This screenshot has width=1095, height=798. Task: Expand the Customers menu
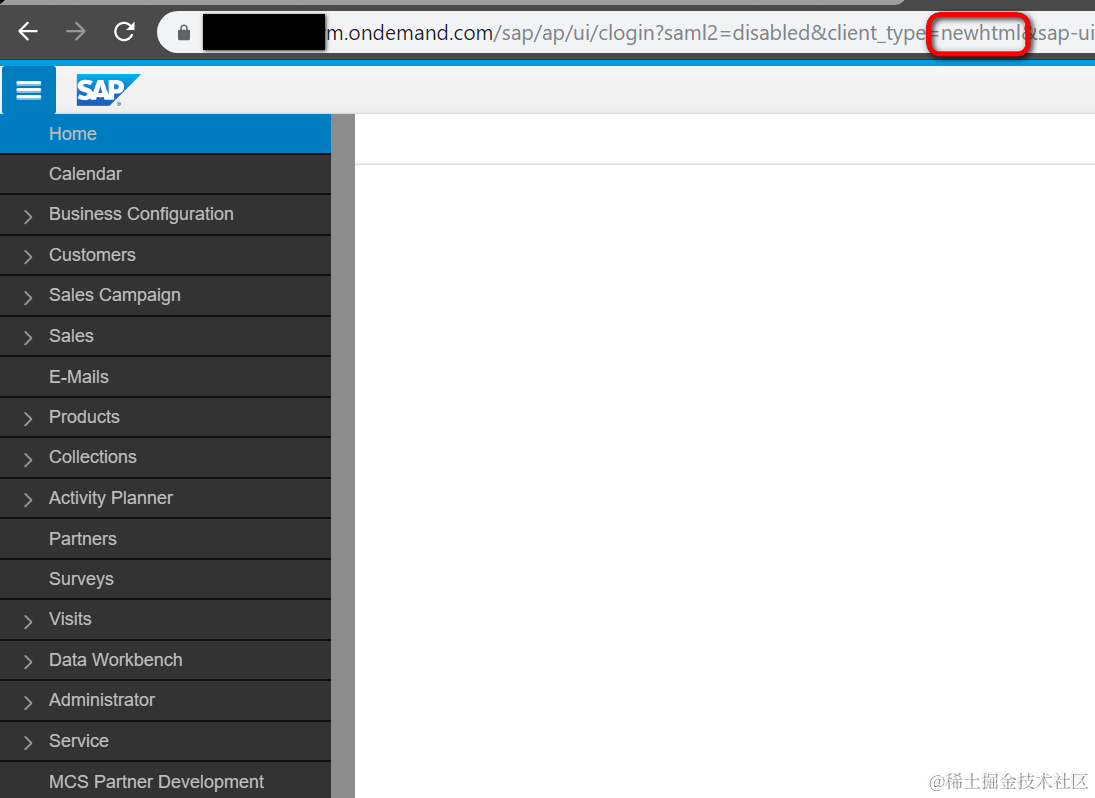(x=92, y=255)
